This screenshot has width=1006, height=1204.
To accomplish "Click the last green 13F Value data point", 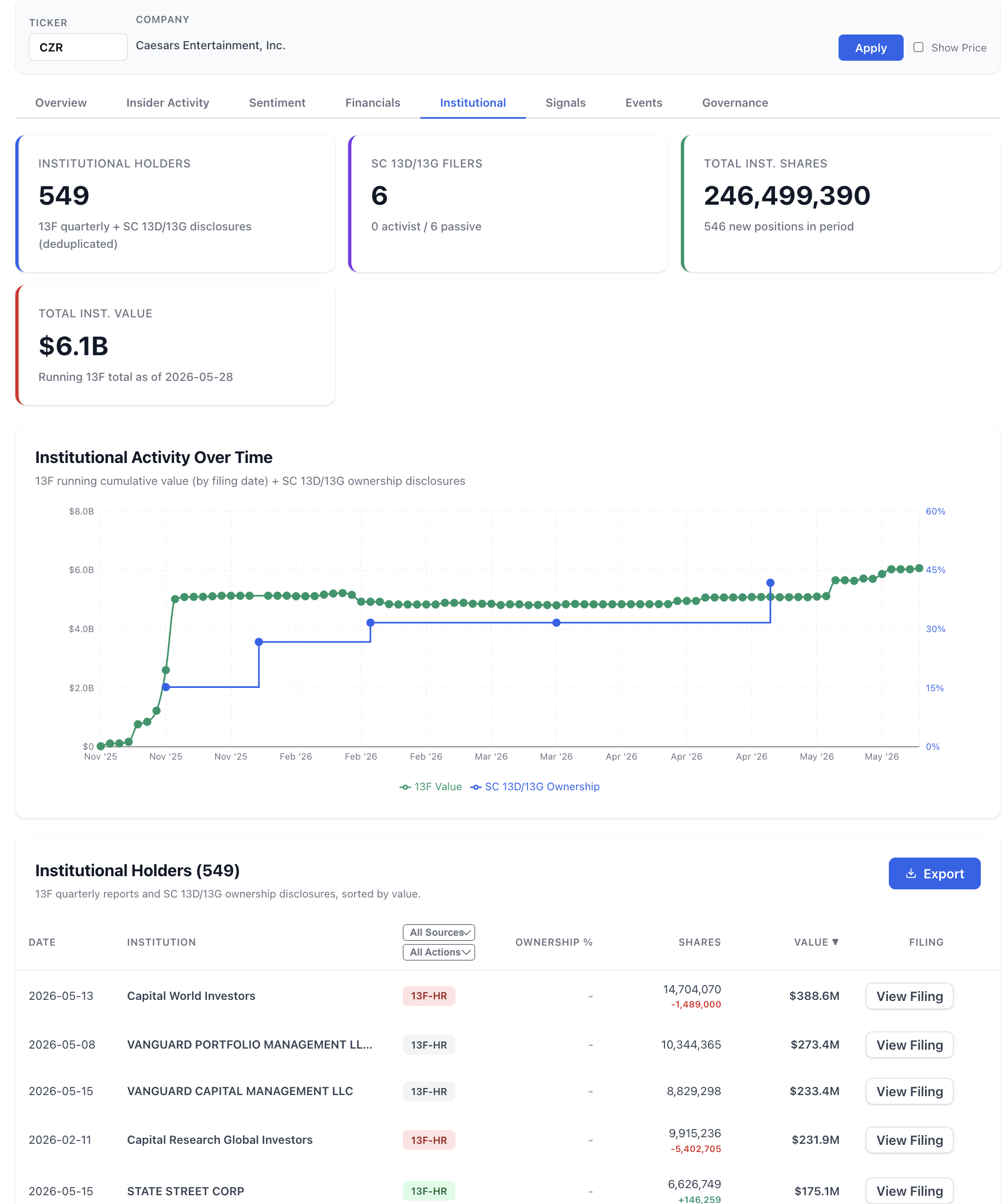I will [919, 568].
